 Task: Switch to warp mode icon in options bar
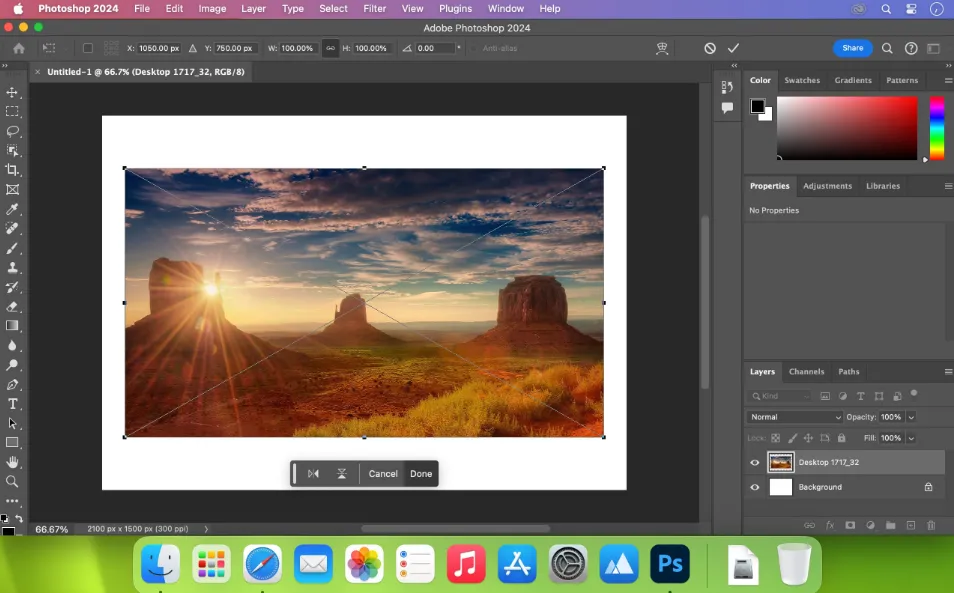662,48
